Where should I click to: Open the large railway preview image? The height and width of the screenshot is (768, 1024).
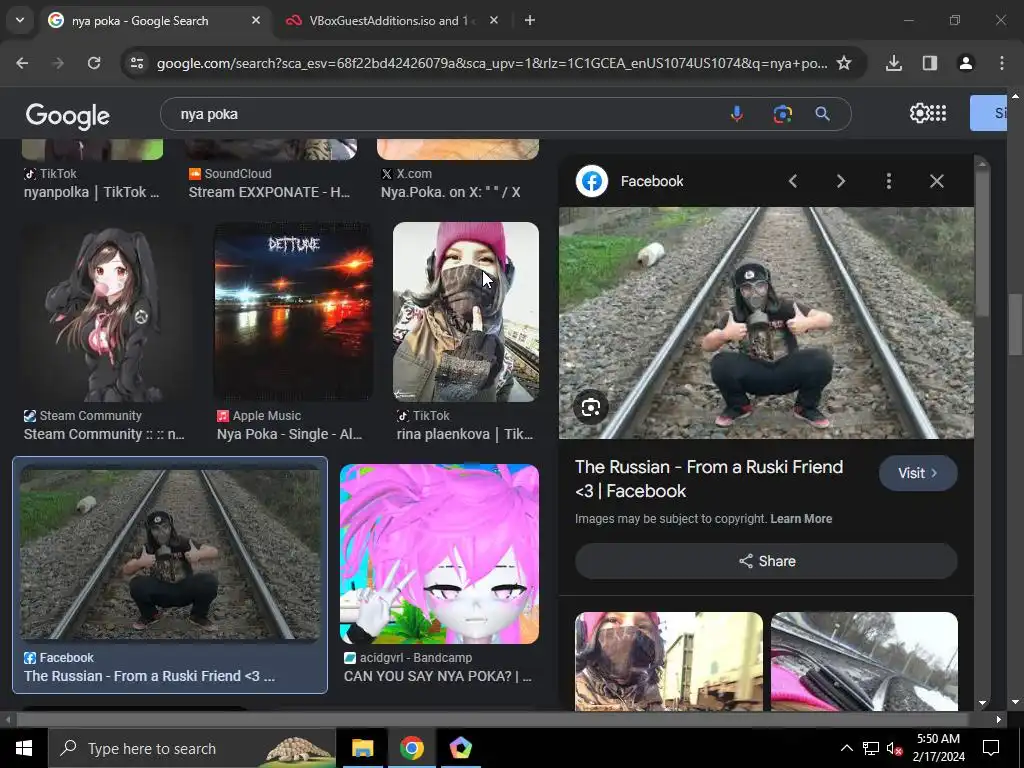click(x=766, y=323)
